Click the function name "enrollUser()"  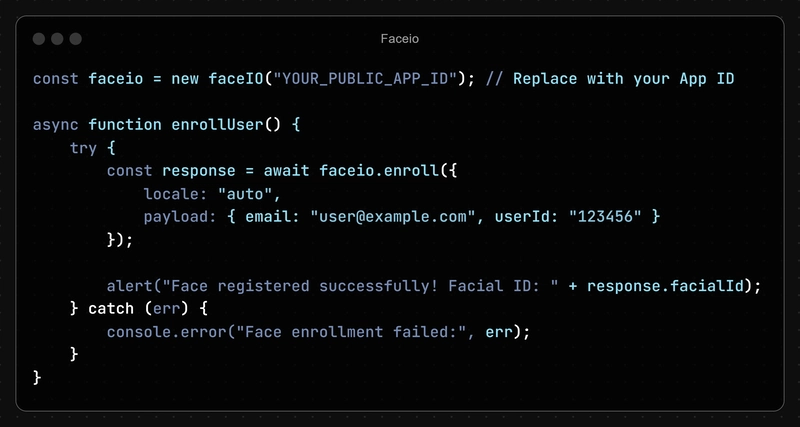[226, 125]
